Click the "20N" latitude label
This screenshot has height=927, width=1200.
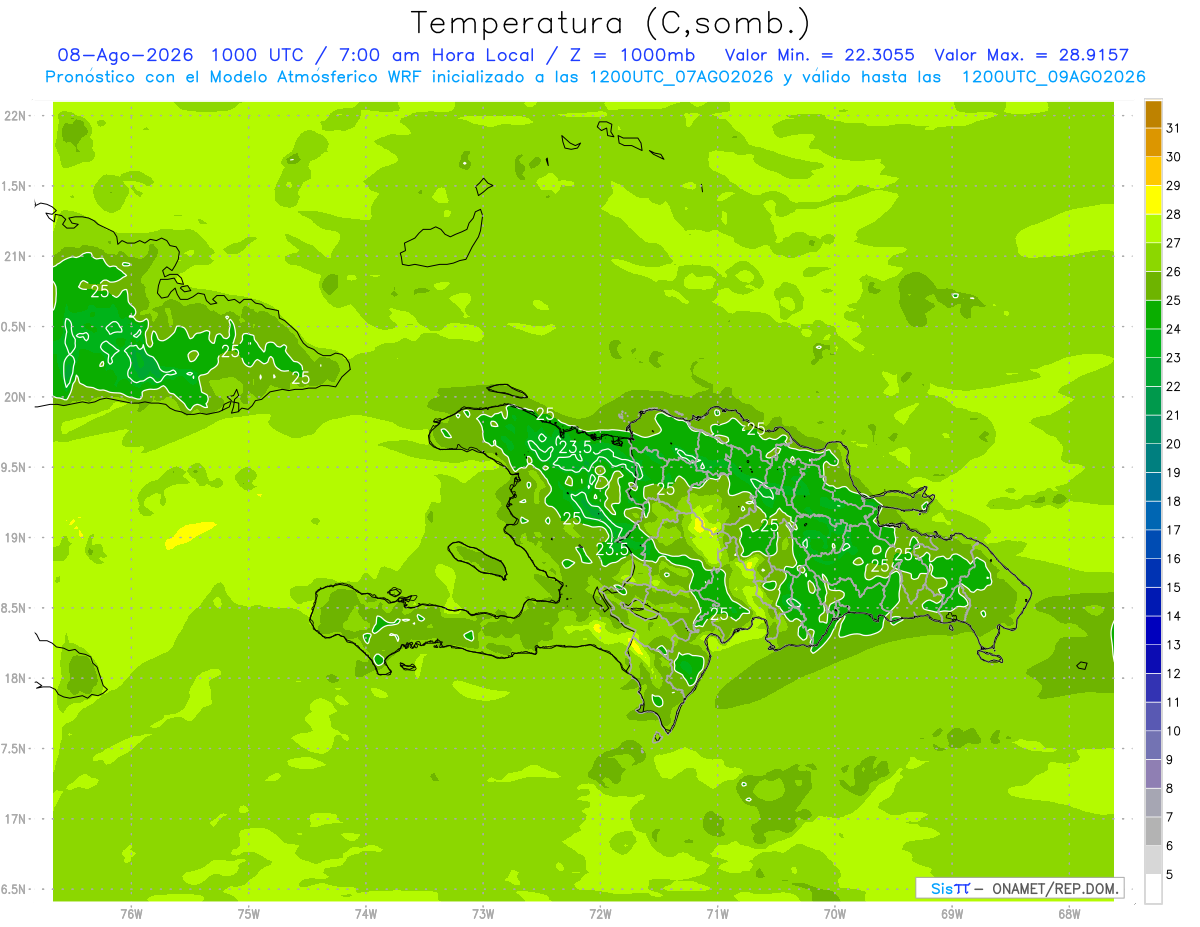[x=15, y=397]
